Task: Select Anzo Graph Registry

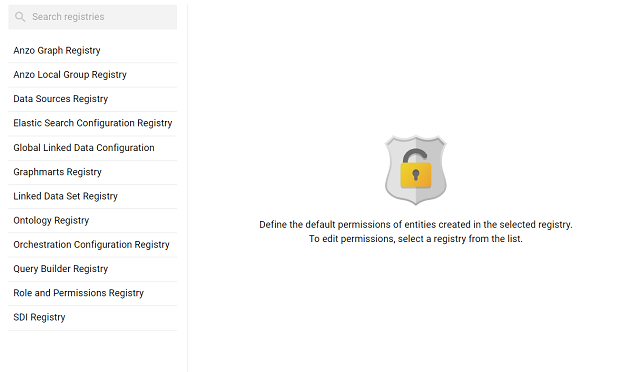Action: click(92, 51)
